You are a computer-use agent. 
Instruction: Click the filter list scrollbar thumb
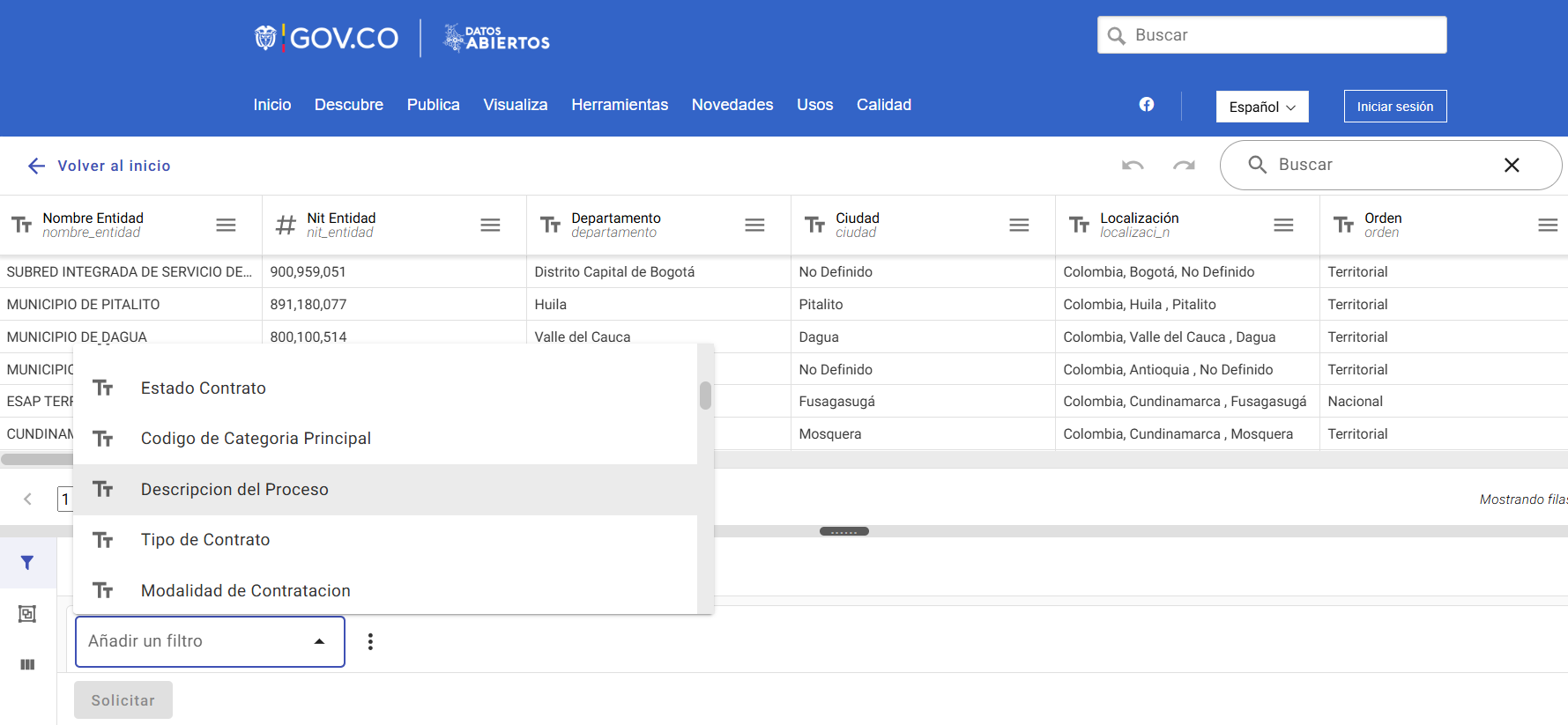click(705, 396)
